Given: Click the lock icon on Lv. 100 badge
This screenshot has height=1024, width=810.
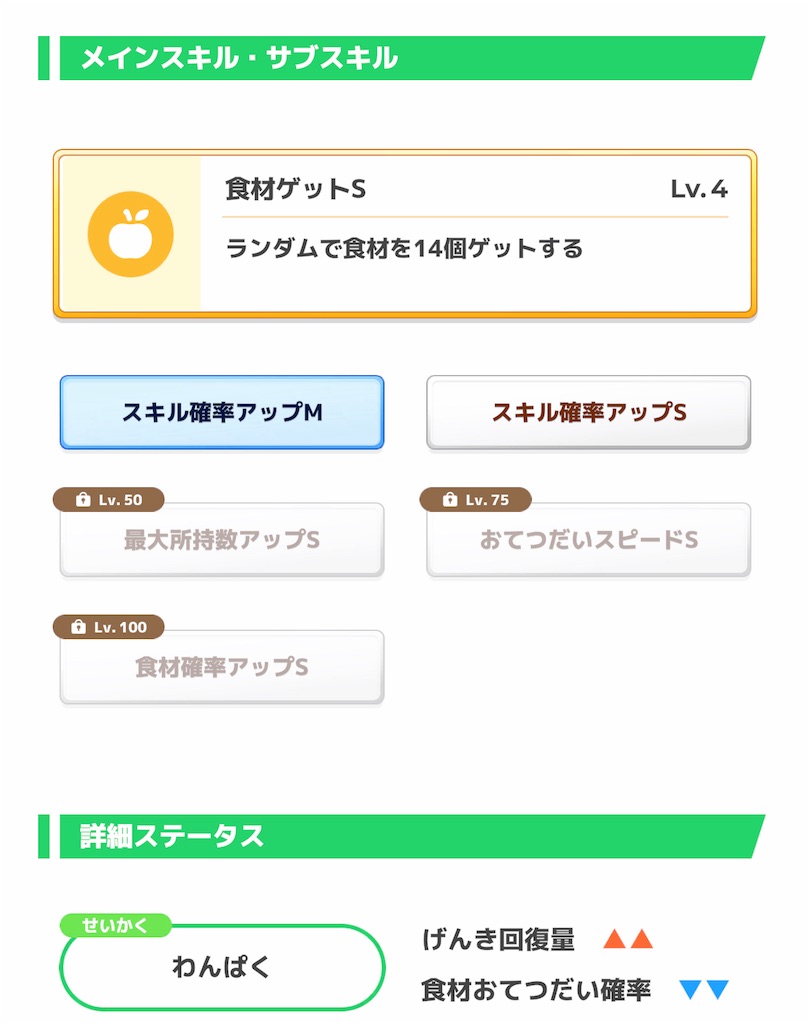Looking at the screenshot, I should tap(81, 627).
